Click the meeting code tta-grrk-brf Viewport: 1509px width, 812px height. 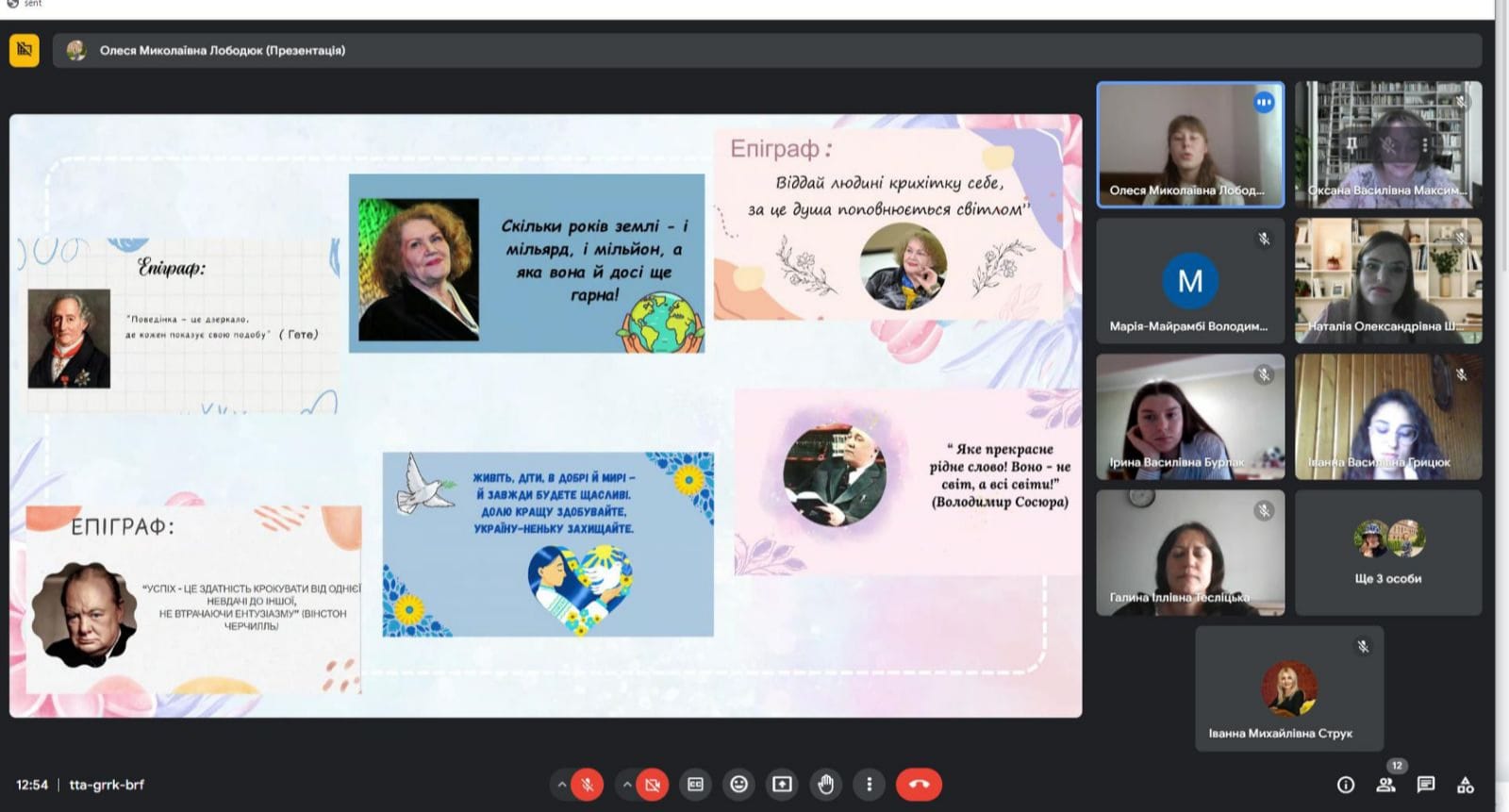click(x=107, y=785)
